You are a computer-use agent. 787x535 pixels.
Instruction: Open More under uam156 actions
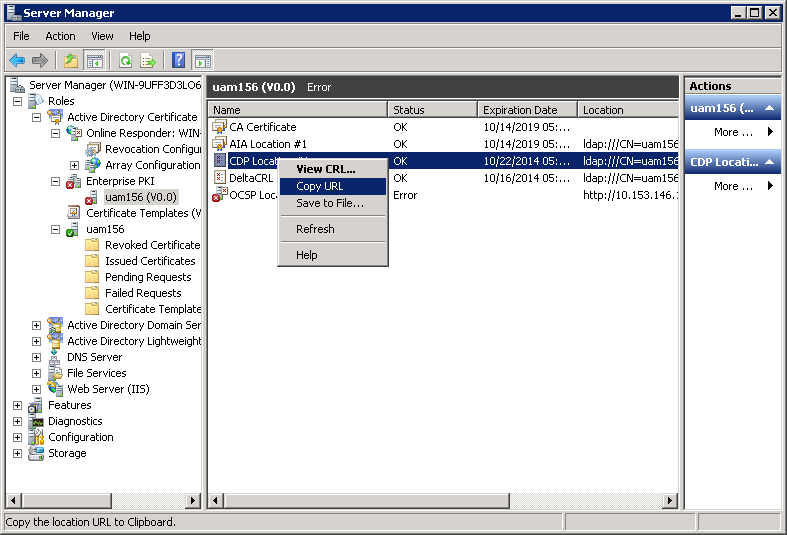pyautogui.click(x=733, y=132)
